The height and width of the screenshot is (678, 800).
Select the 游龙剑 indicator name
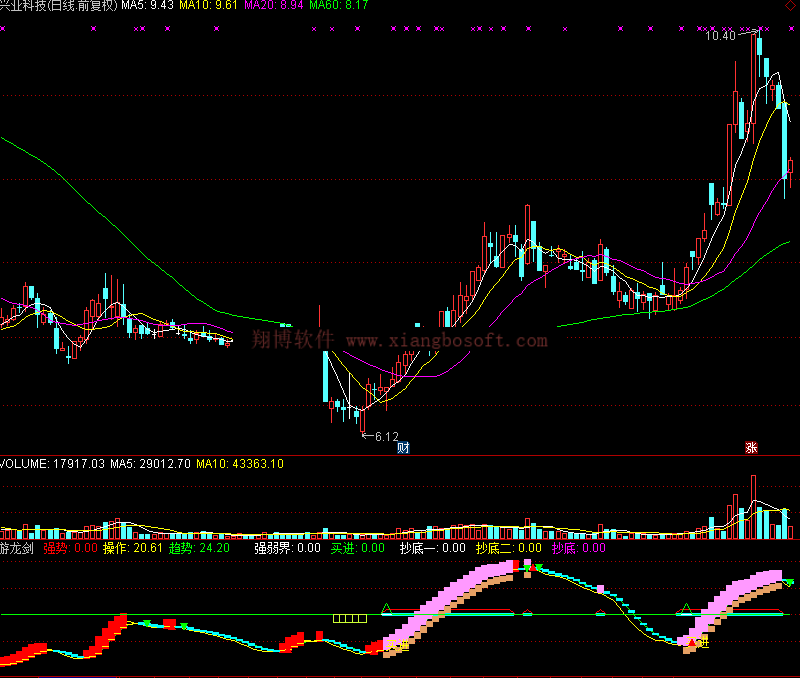[x=17, y=548]
